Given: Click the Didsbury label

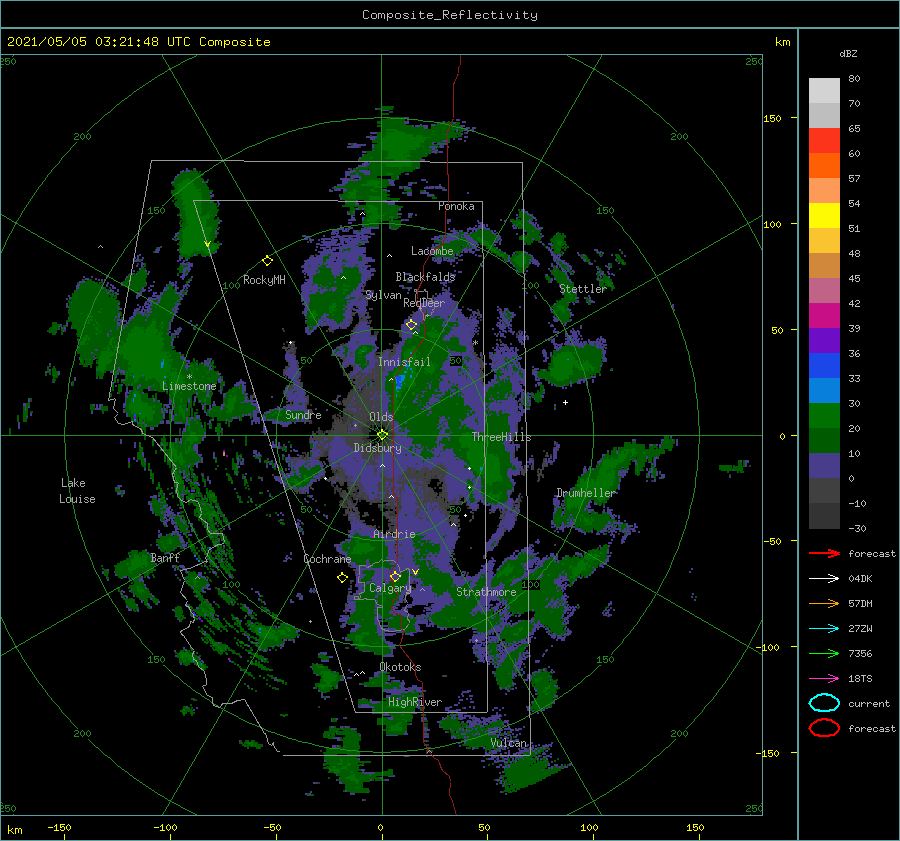Looking at the screenshot, I should [378, 448].
